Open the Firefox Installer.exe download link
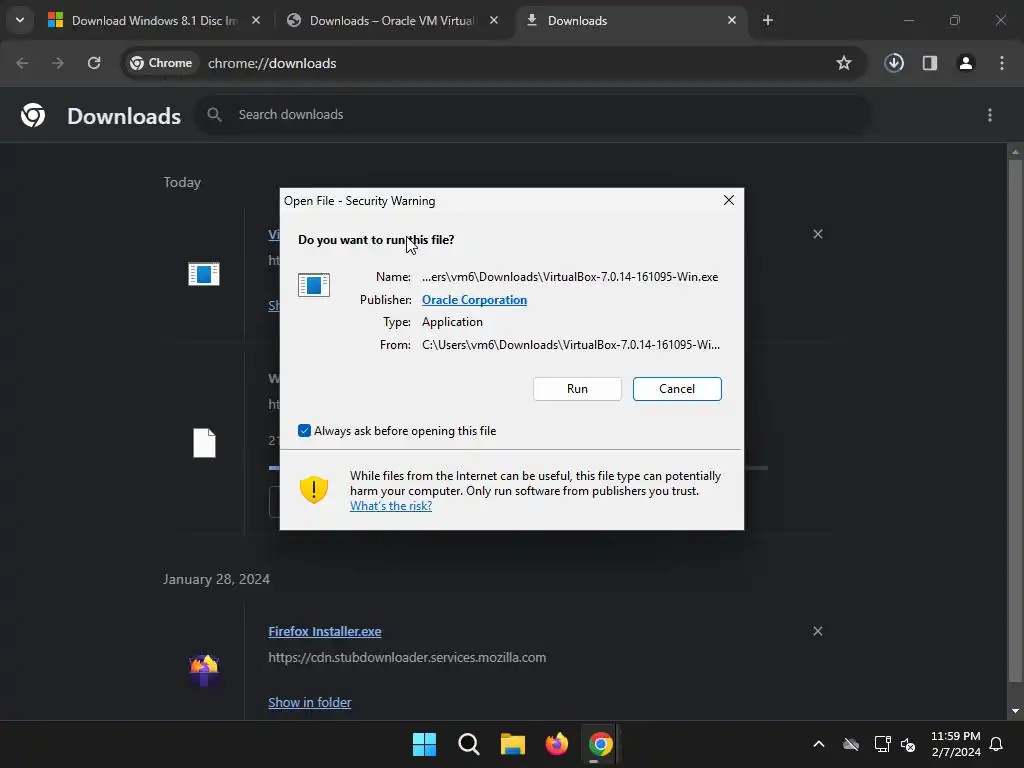1024x768 pixels. pos(325,632)
